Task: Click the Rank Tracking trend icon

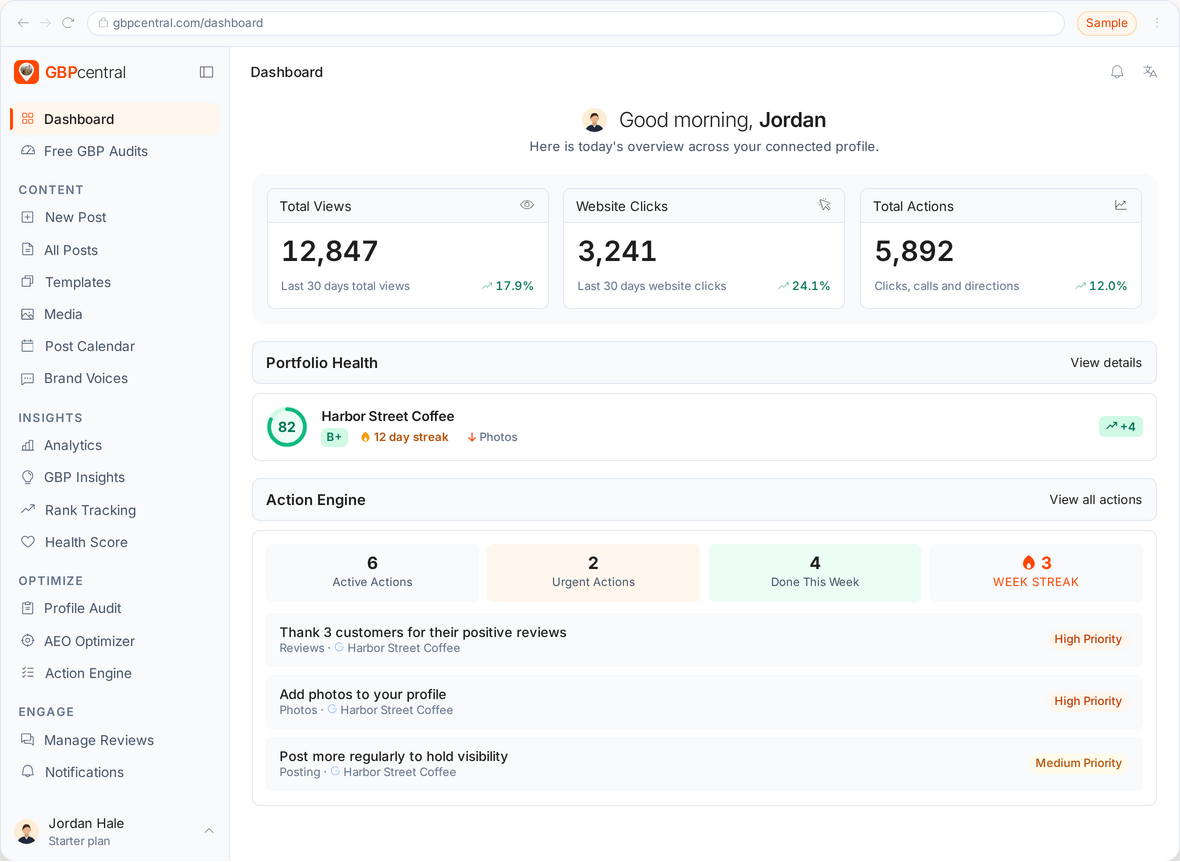Action: [28, 510]
